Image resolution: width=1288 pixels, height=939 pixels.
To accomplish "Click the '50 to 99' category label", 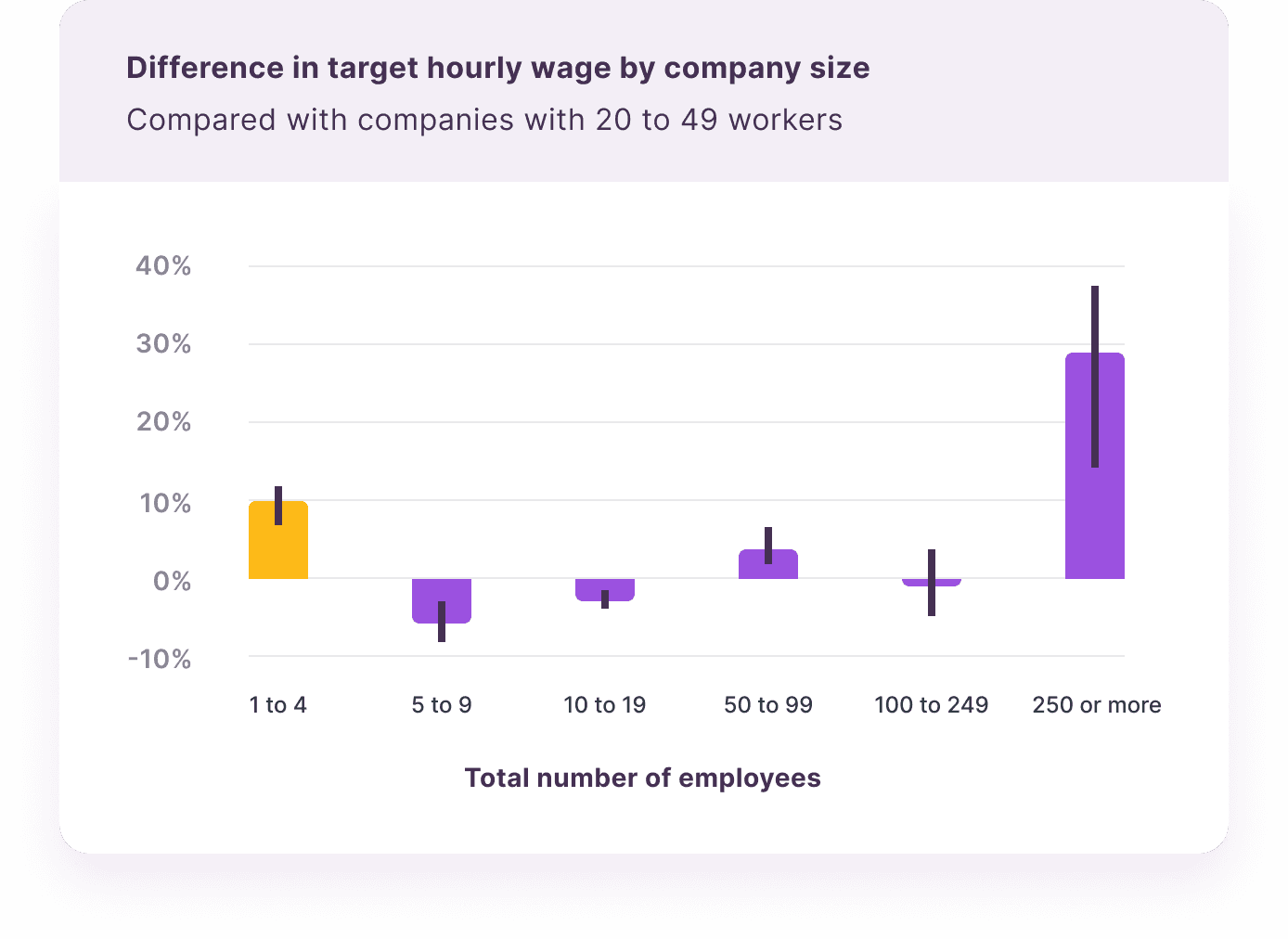I will pos(768,705).
